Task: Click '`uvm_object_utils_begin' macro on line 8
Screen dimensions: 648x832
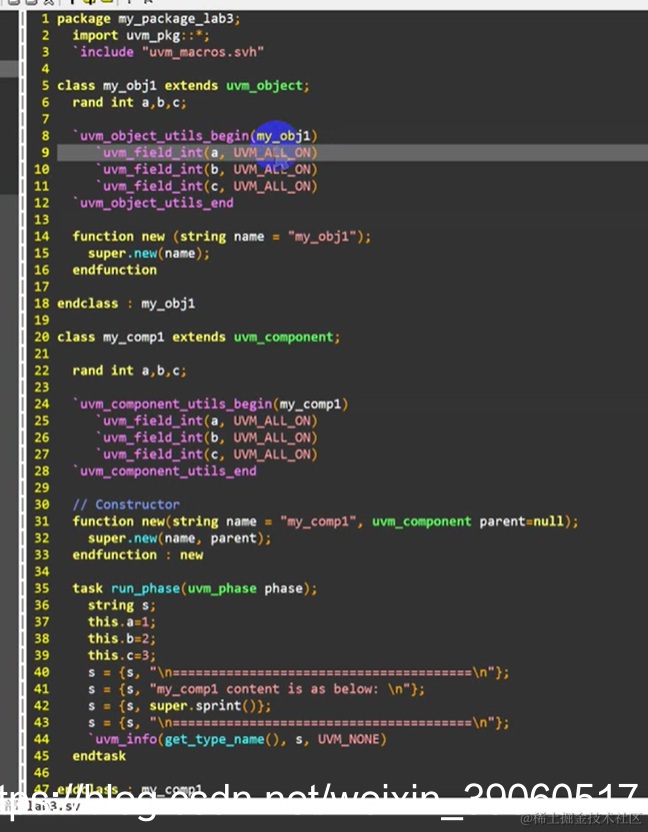Action: [161, 136]
